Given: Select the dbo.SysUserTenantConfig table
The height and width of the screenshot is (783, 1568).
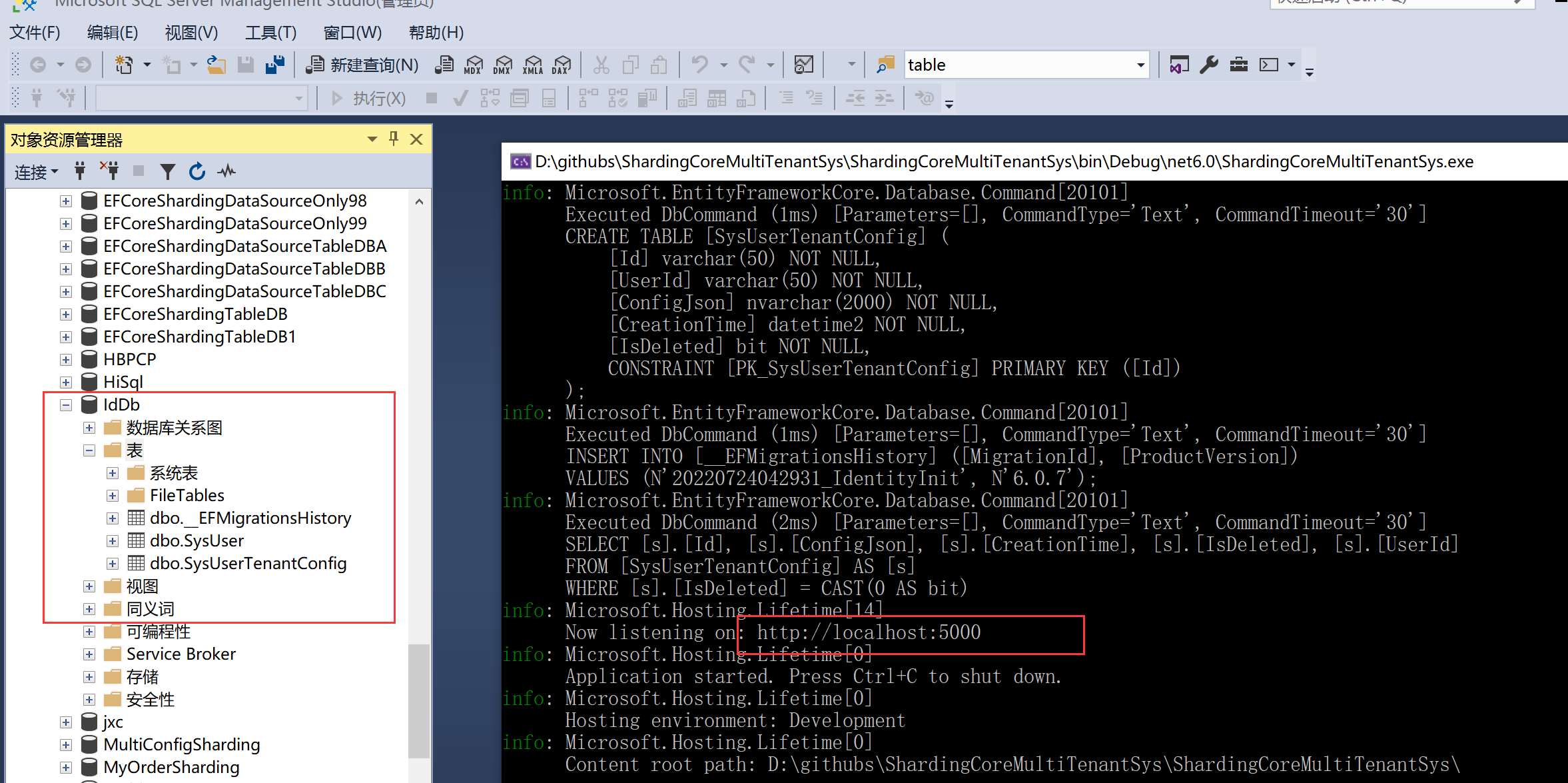Looking at the screenshot, I should point(248,564).
